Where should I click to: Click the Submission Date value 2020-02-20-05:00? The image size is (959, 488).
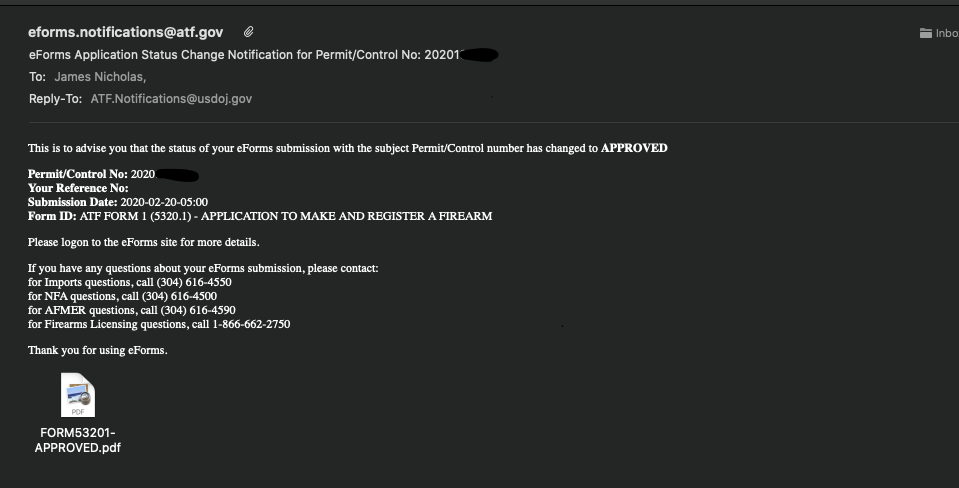(x=164, y=202)
